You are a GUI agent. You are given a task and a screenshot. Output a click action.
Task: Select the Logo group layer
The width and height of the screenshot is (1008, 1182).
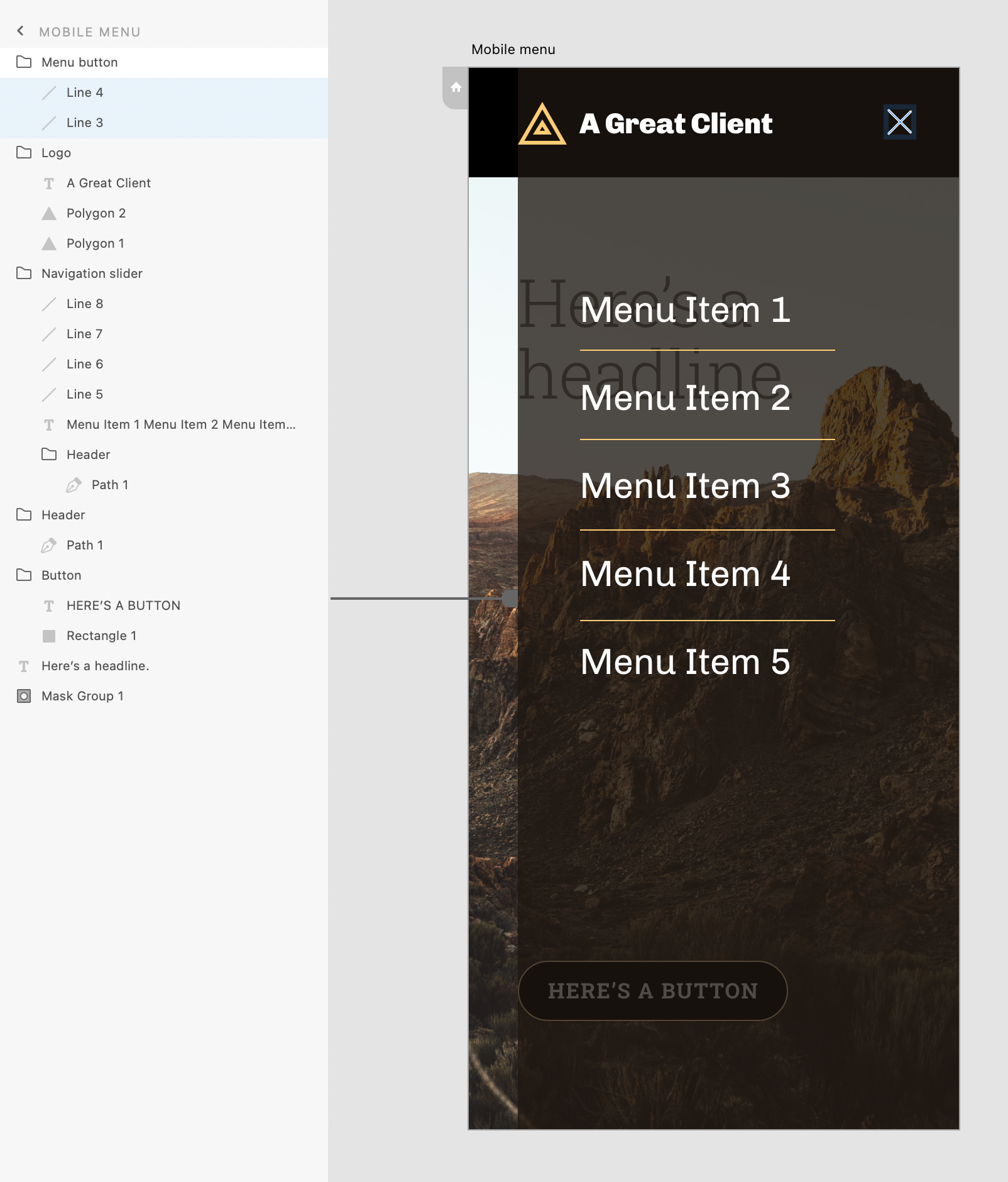pos(164,153)
